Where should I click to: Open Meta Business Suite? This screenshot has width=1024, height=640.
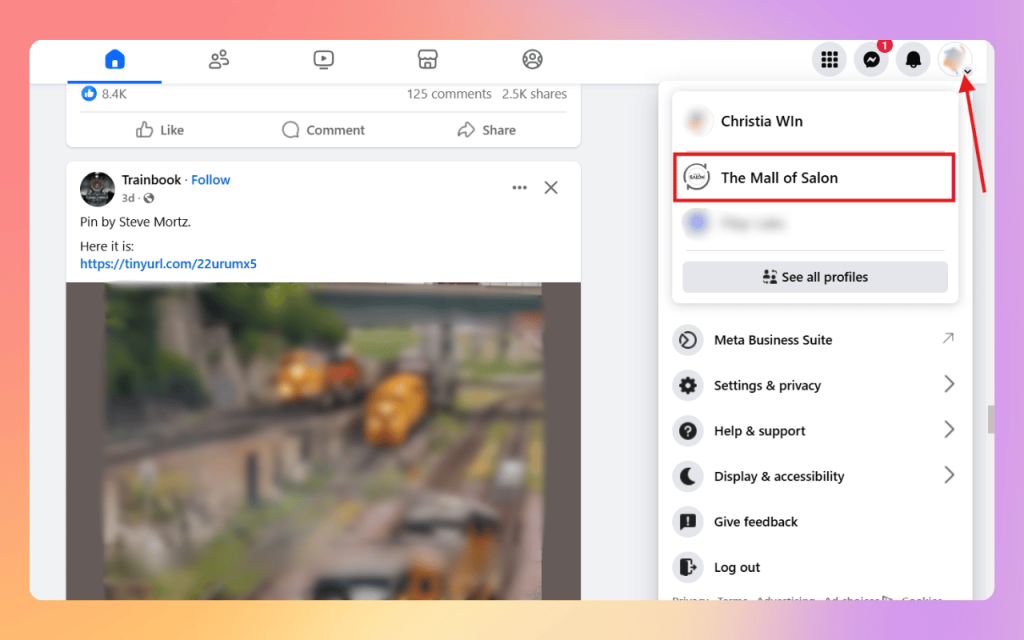814,340
